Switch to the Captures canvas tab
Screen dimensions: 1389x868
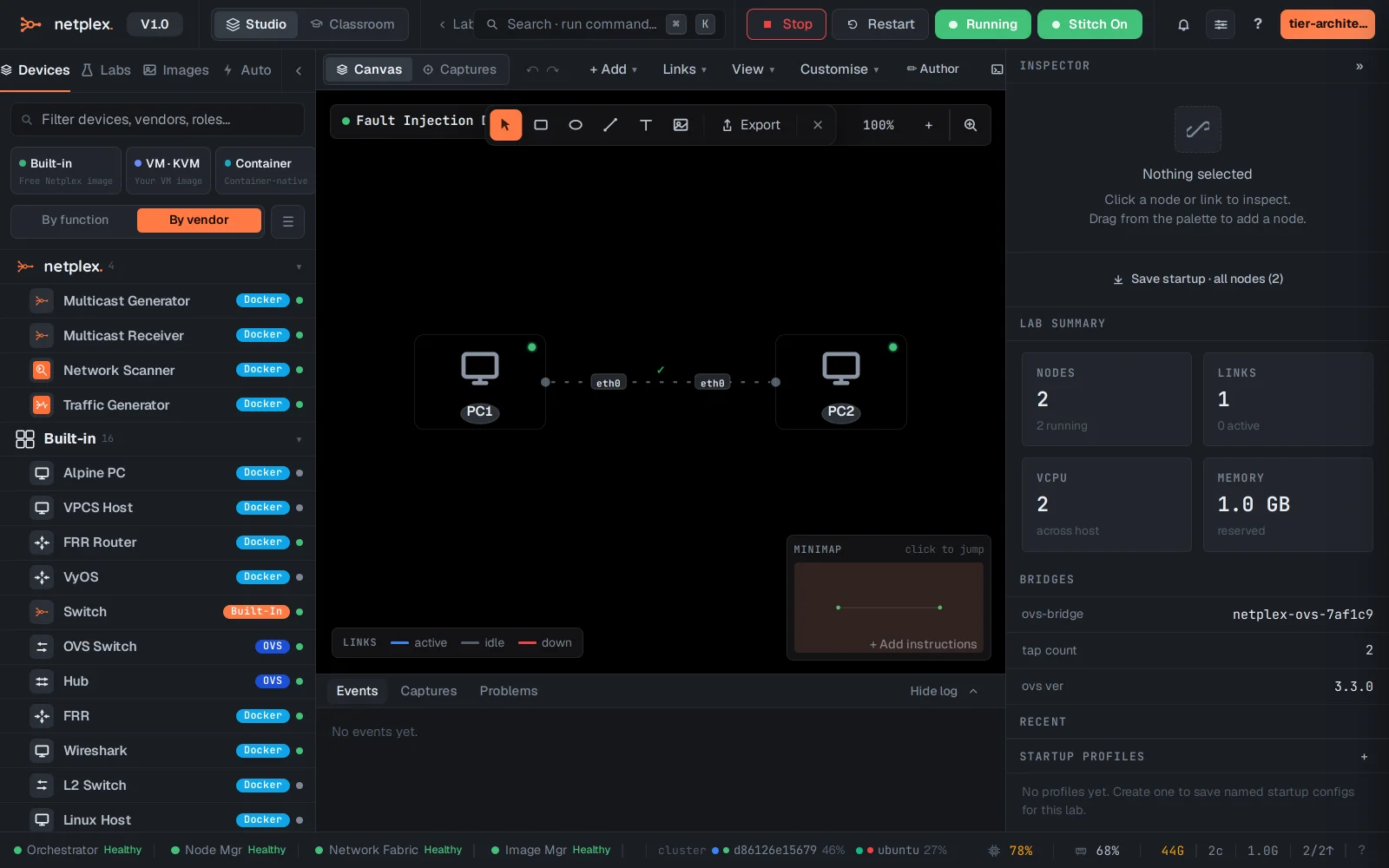point(459,69)
